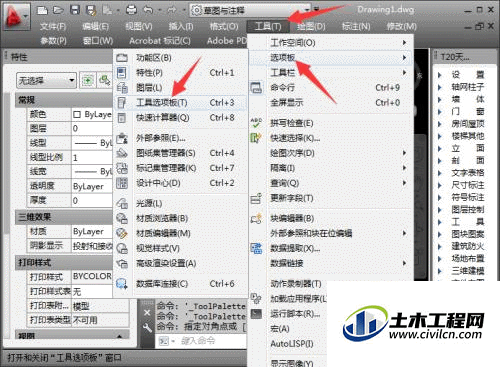Click the toggle PICKADD icon in Properties panel

88,80
